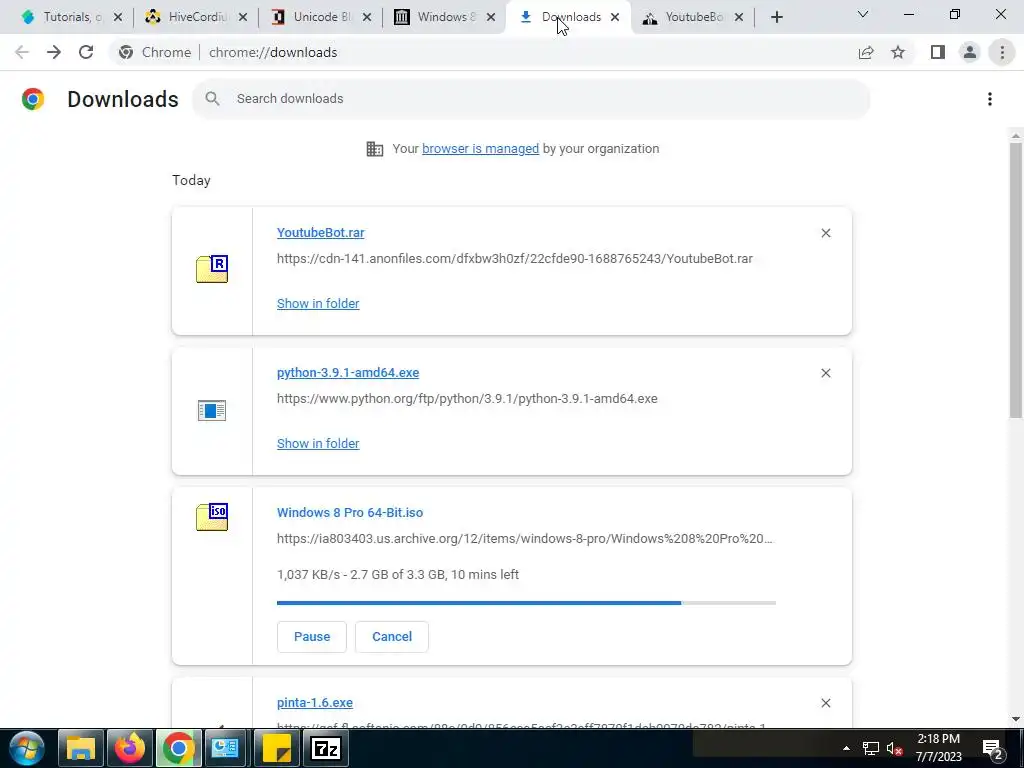Viewport: 1024px width, 768px height.
Task: Open the sticky notes taskbar icon
Action: point(276,748)
